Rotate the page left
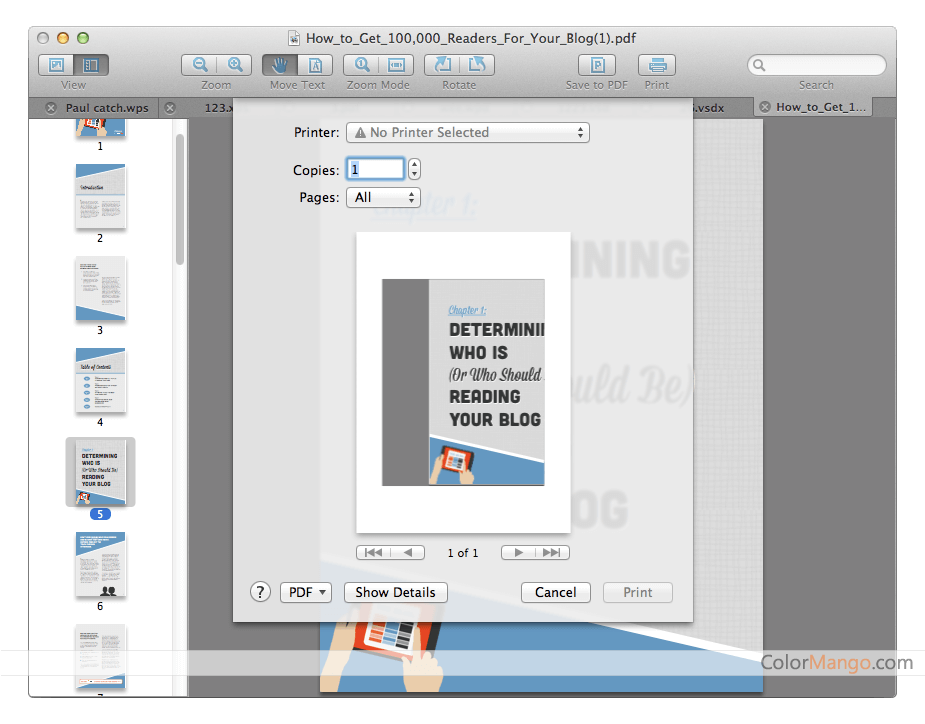The height and width of the screenshot is (724, 925). (x=442, y=63)
